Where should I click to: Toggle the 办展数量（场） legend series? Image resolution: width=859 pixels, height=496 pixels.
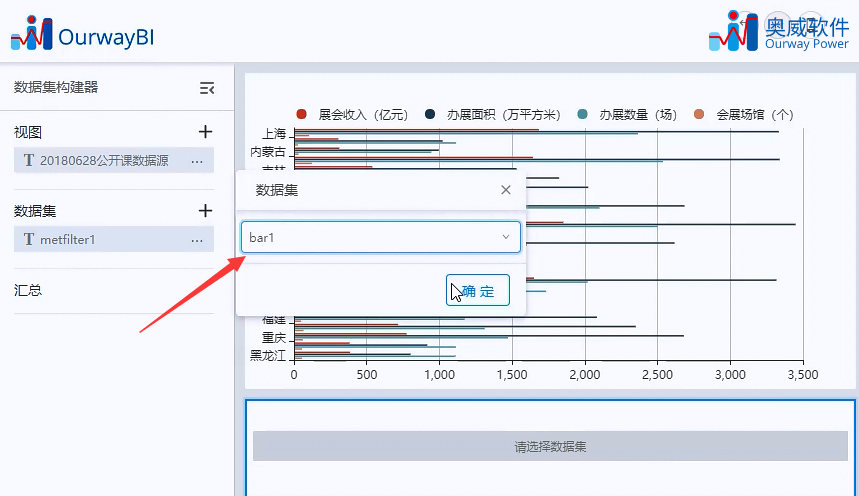point(627,115)
